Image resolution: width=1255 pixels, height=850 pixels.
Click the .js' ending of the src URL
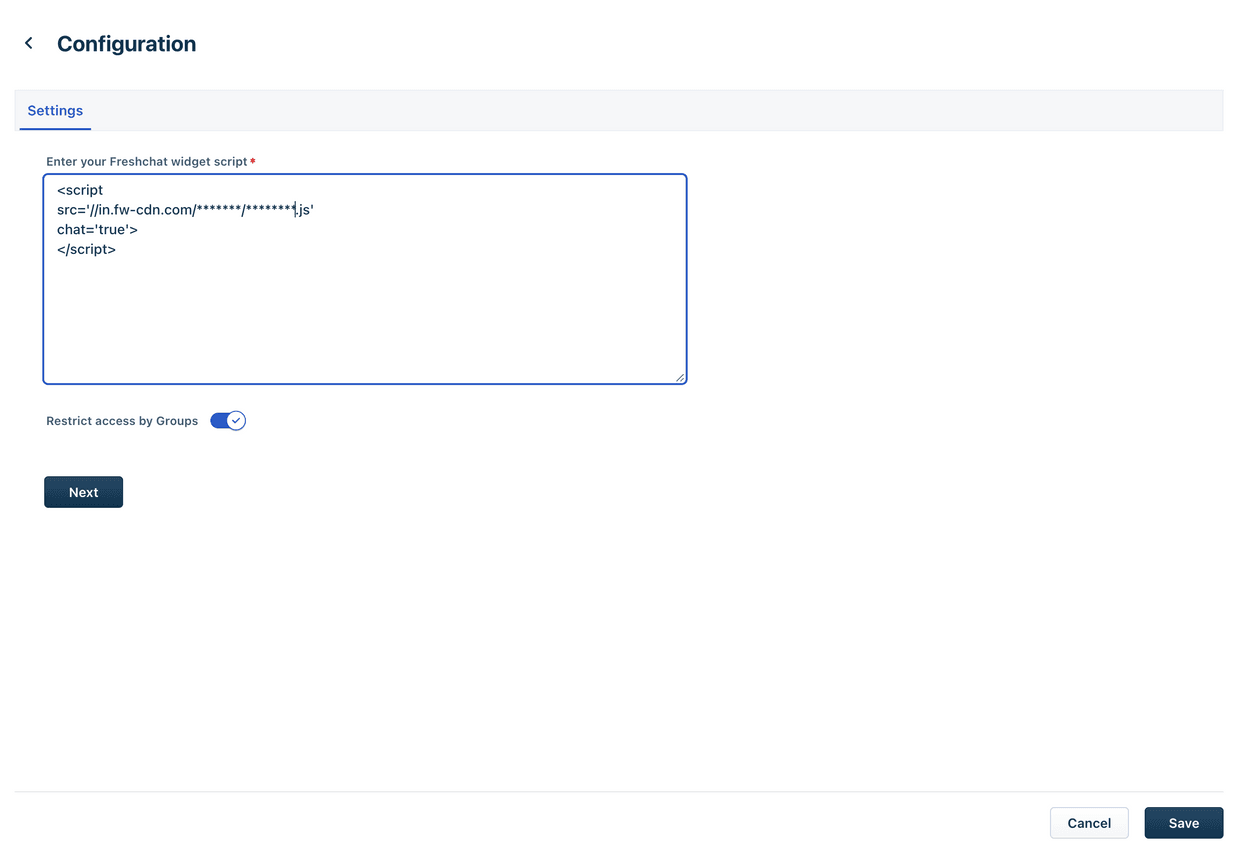(305, 210)
